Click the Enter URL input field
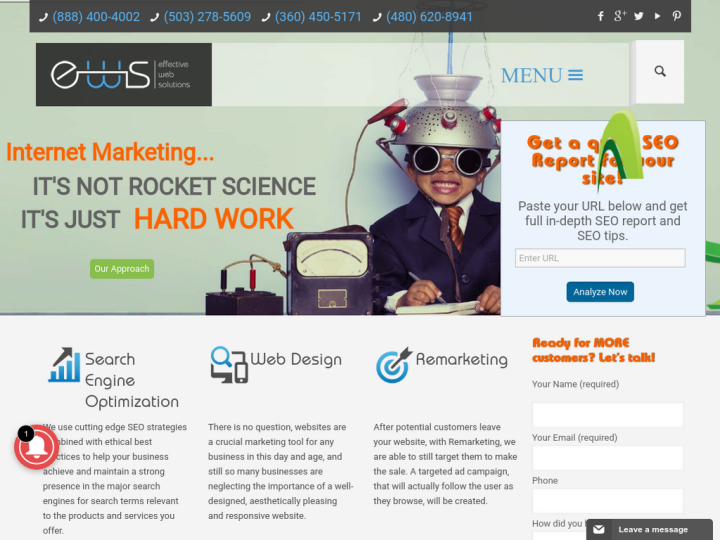 point(600,258)
